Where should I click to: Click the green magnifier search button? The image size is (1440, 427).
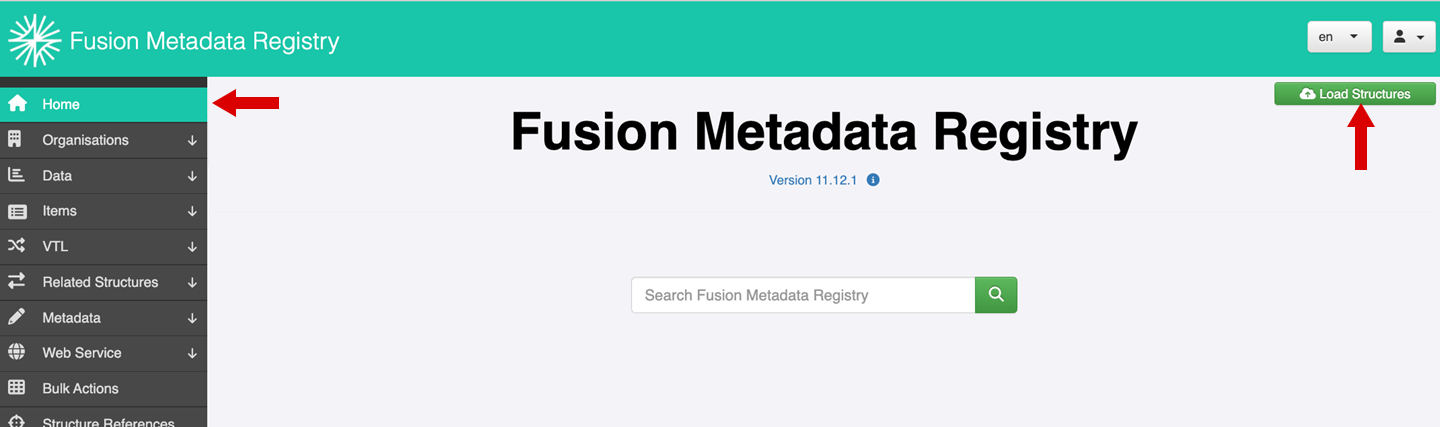coord(996,295)
